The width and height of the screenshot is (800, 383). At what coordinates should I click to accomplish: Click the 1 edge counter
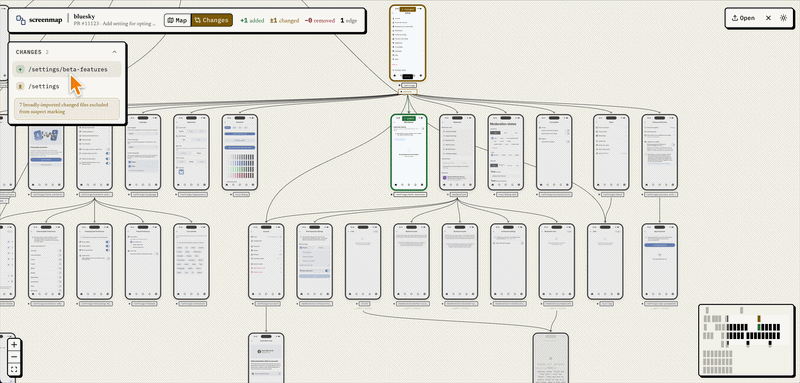[x=348, y=20]
